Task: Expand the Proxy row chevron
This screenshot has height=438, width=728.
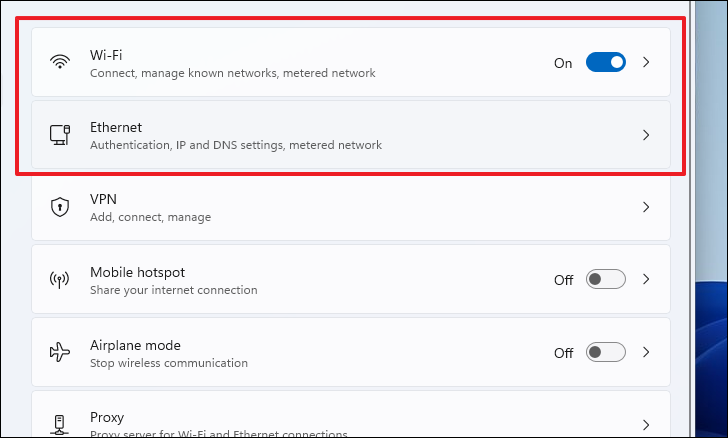Action: (x=646, y=424)
